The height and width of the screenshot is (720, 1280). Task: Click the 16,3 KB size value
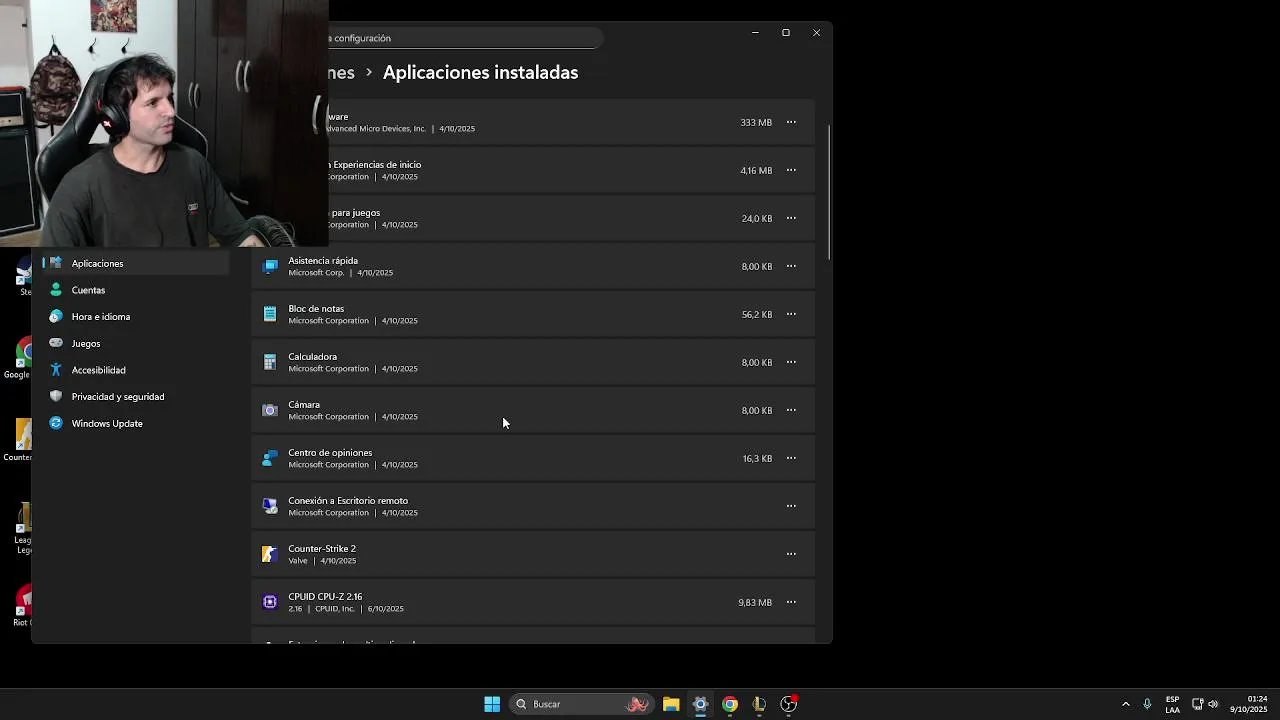coord(757,458)
